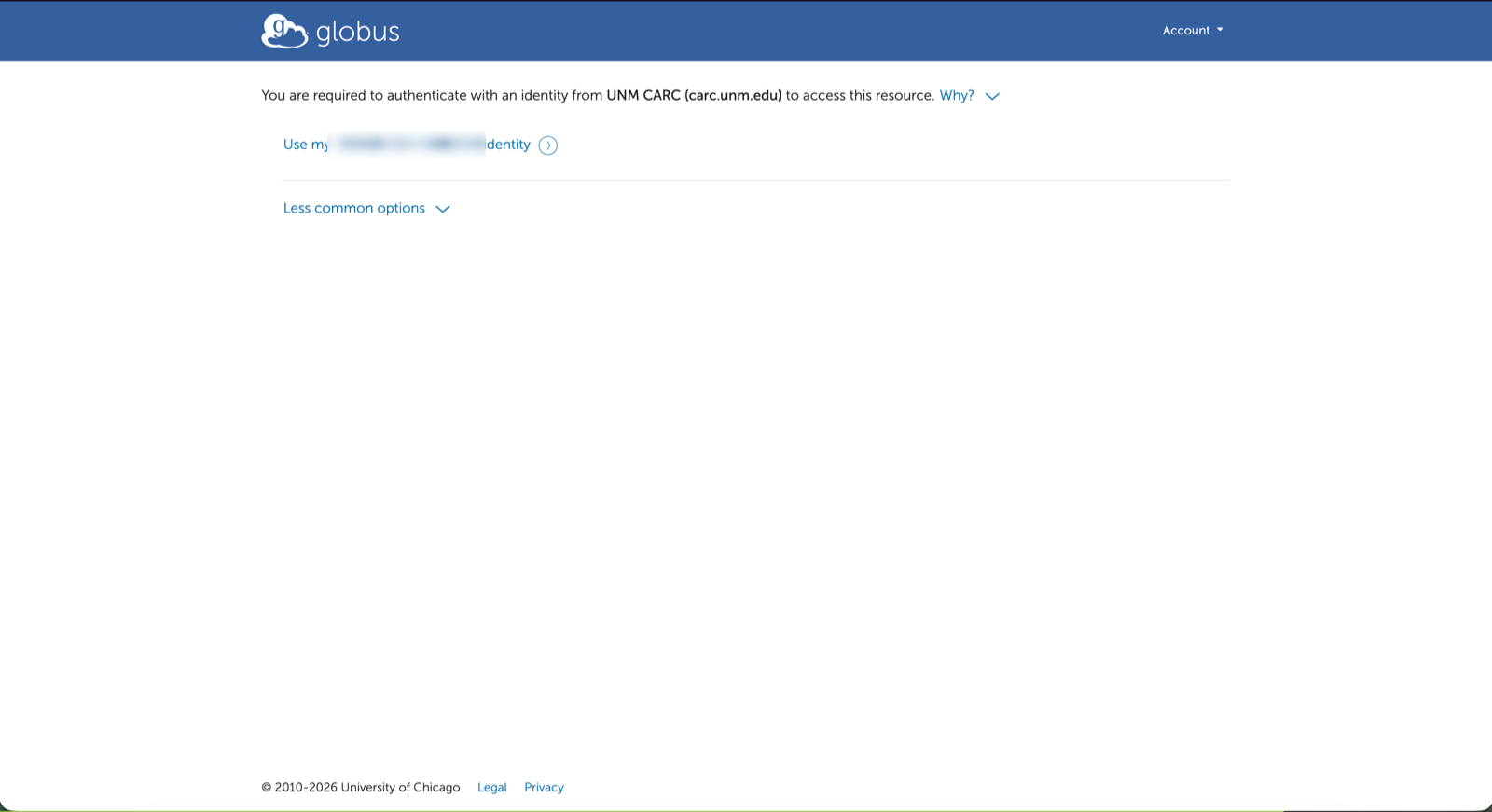Click the circled arrow icon beside identity

click(x=548, y=145)
